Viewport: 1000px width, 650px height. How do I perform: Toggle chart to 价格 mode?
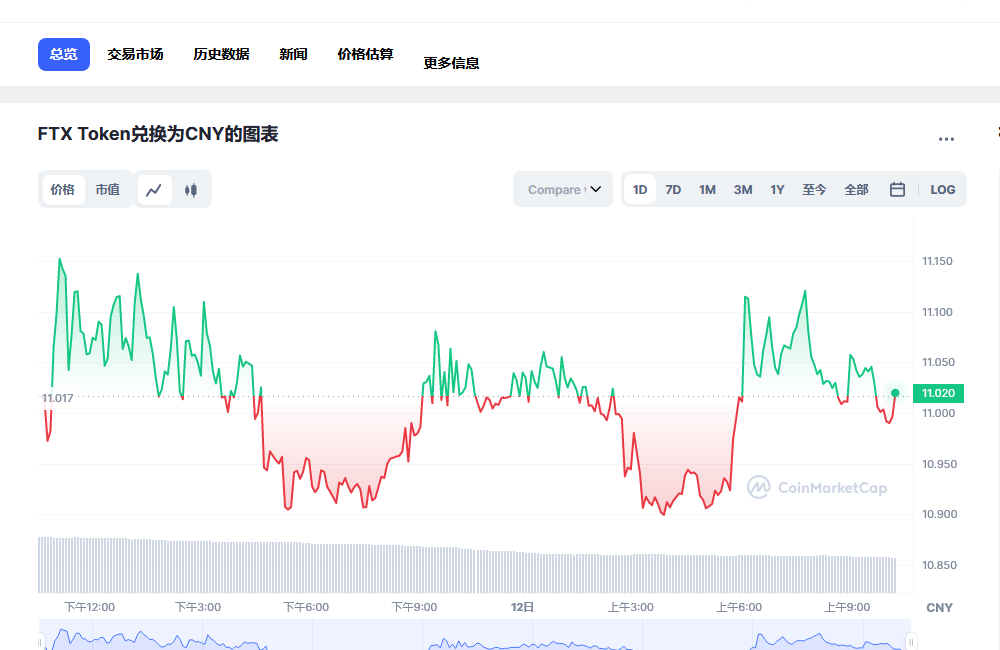[62, 190]
